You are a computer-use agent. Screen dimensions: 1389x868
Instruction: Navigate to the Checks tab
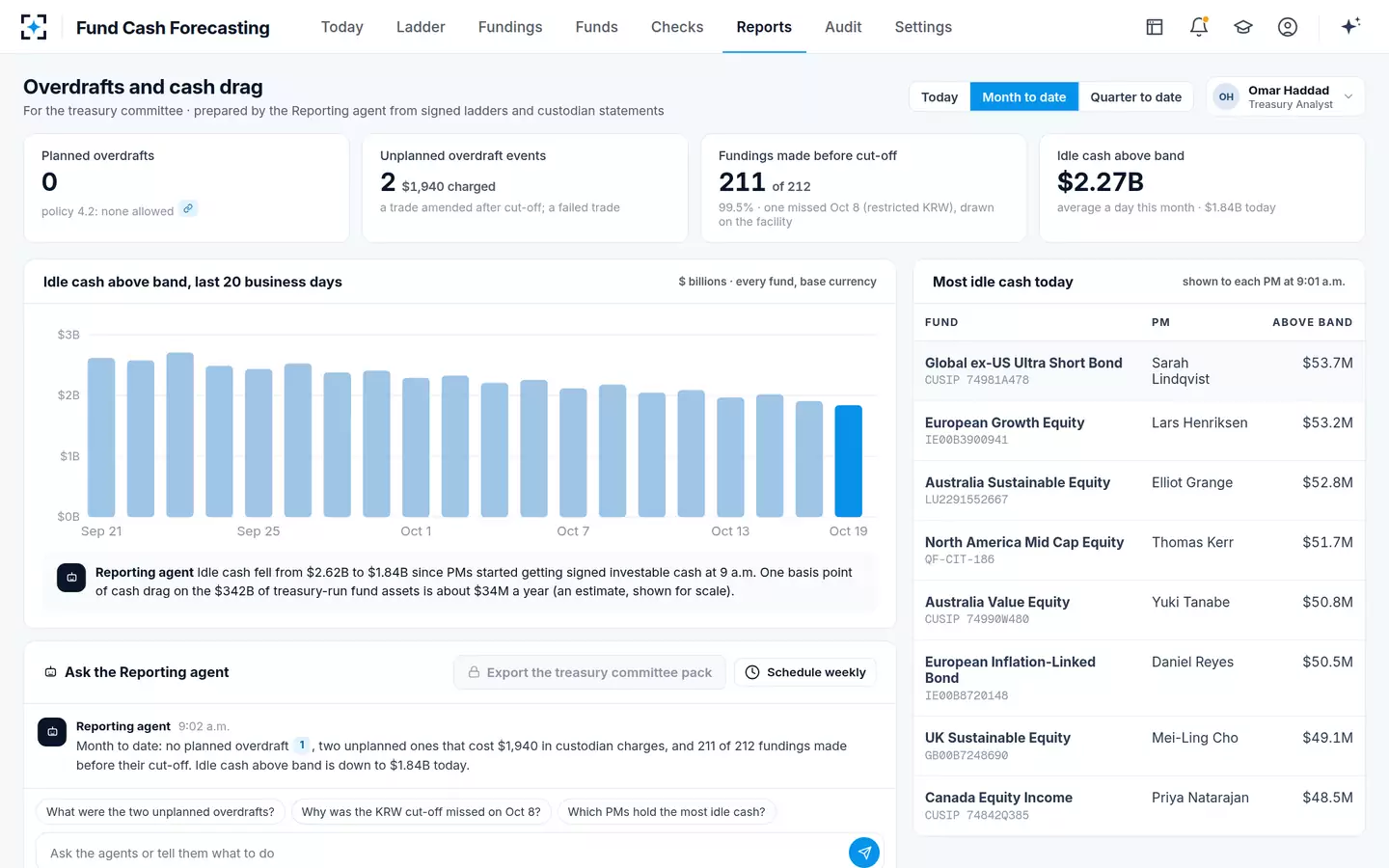click(x=677, y=27)
